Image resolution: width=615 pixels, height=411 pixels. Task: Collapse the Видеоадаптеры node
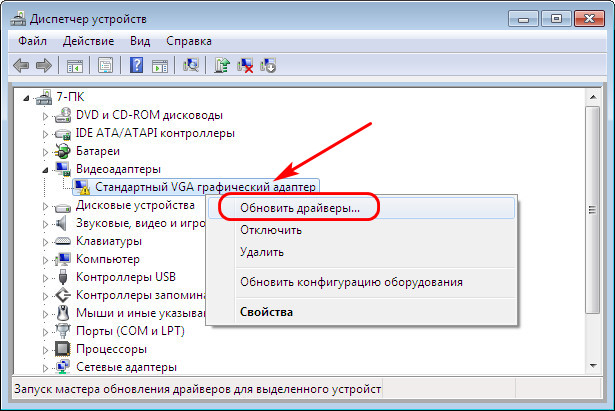click(x=45, y=170)
